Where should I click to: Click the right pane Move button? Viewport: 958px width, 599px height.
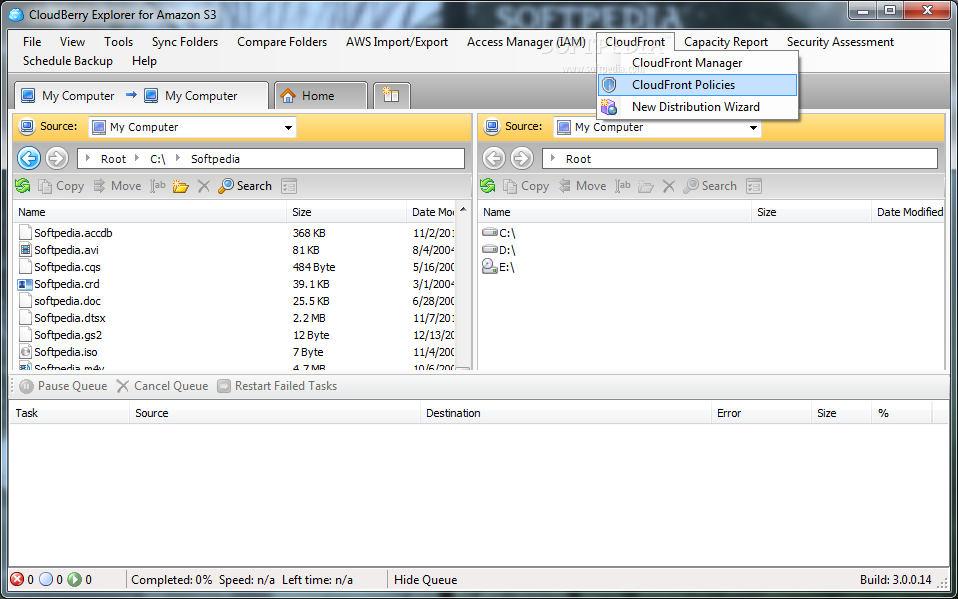coord(582,186)
